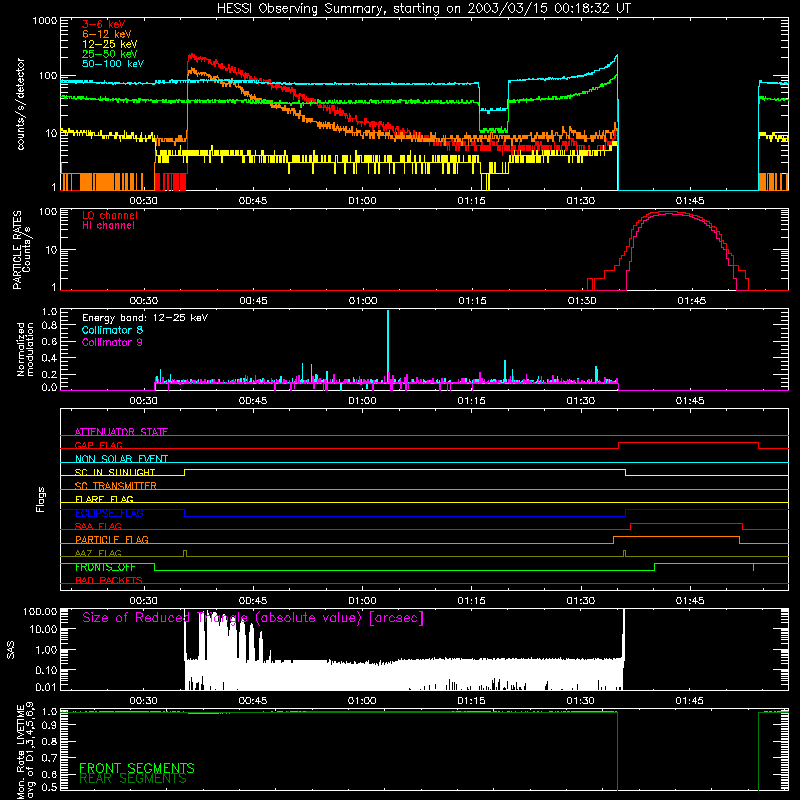Click the NON SOLAR EVENT flag label
Image resolution: width=800 pixels, height=800 pixels.
tap(121, 459)
